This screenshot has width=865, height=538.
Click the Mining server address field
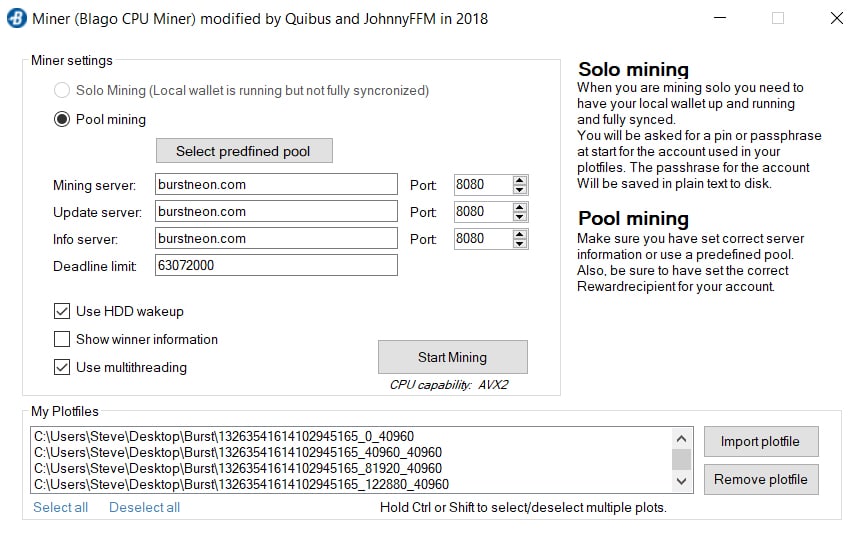(x=276, y=185)
